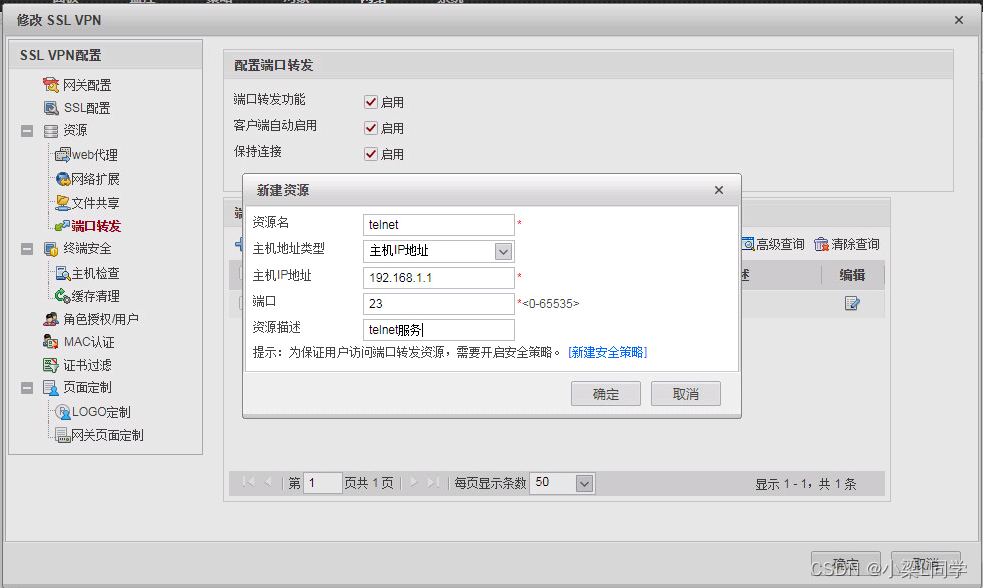The height and width of the screenshot is (588, 983).
Task: Open 每页显示条数 dropdown
Action: (584, 483)
